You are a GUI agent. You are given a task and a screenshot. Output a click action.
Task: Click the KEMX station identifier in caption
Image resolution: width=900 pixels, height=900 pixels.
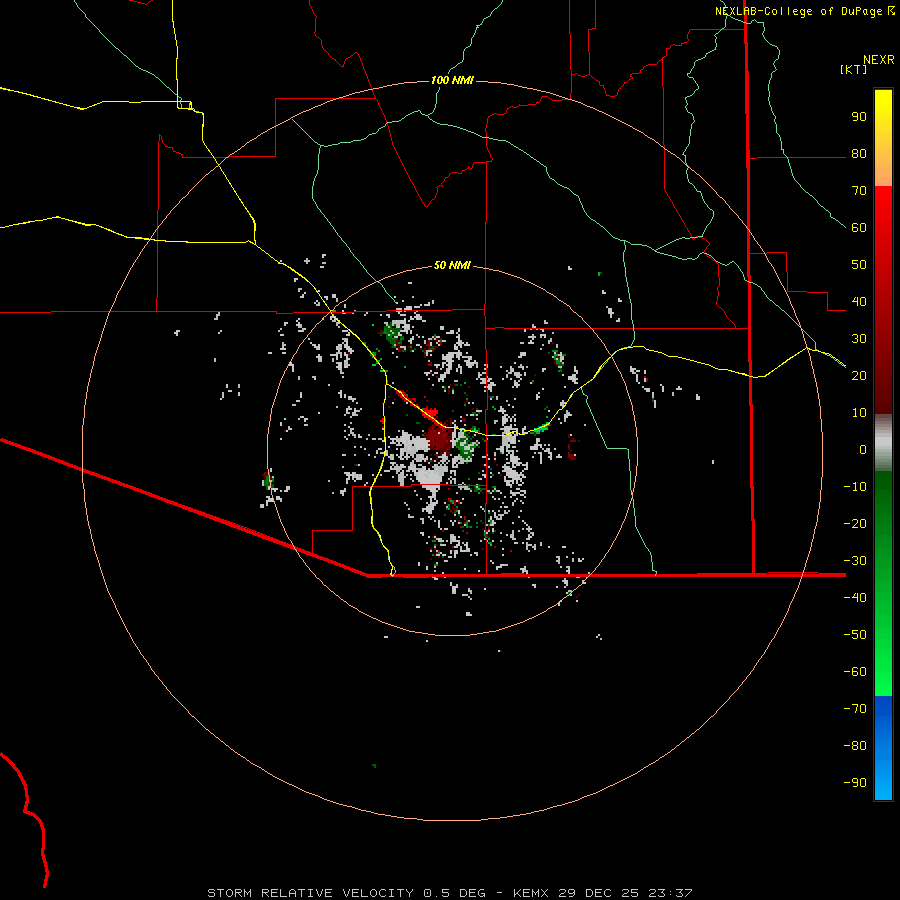tap(531, 893)
